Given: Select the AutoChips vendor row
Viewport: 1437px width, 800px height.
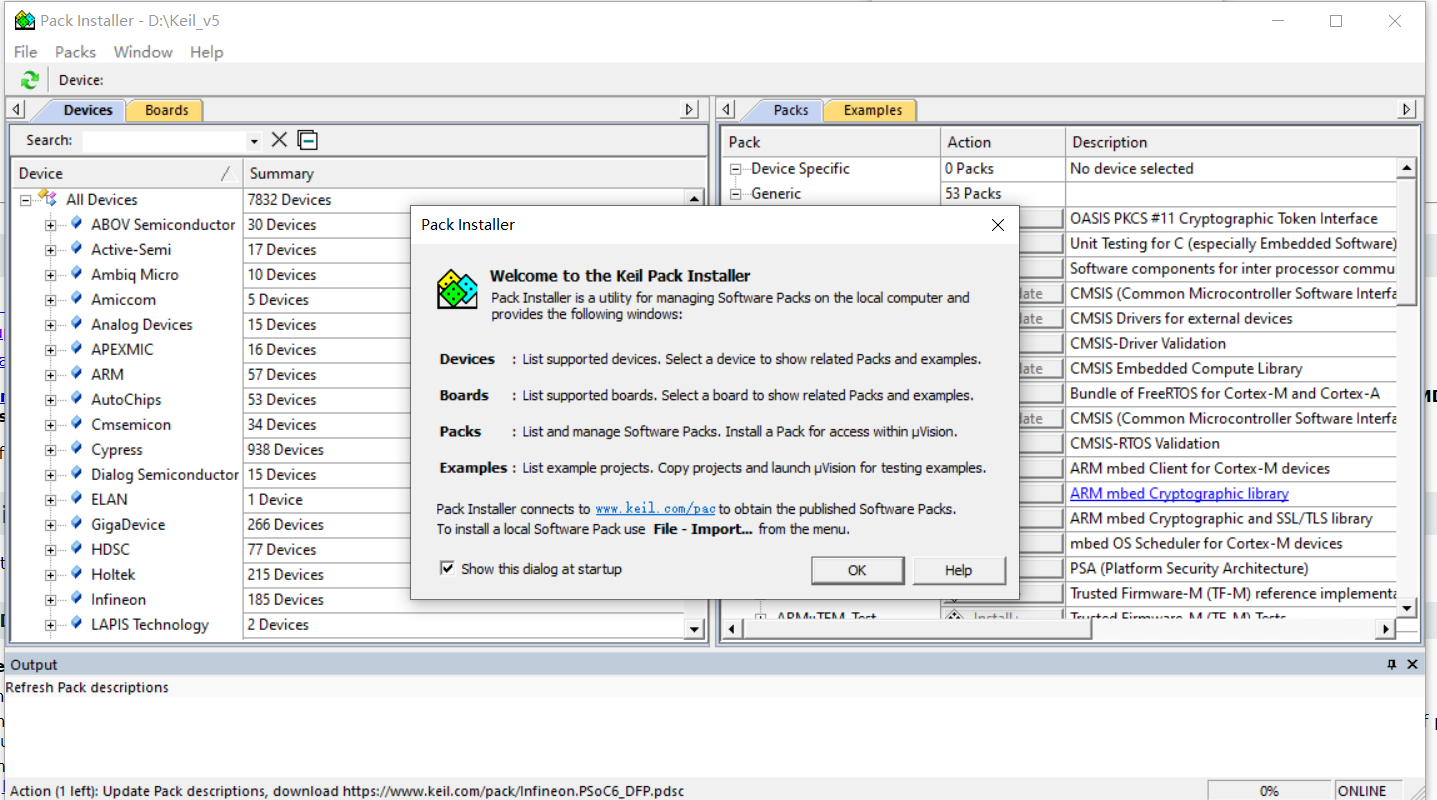Looking at the screenshot, I should (126, 399).
